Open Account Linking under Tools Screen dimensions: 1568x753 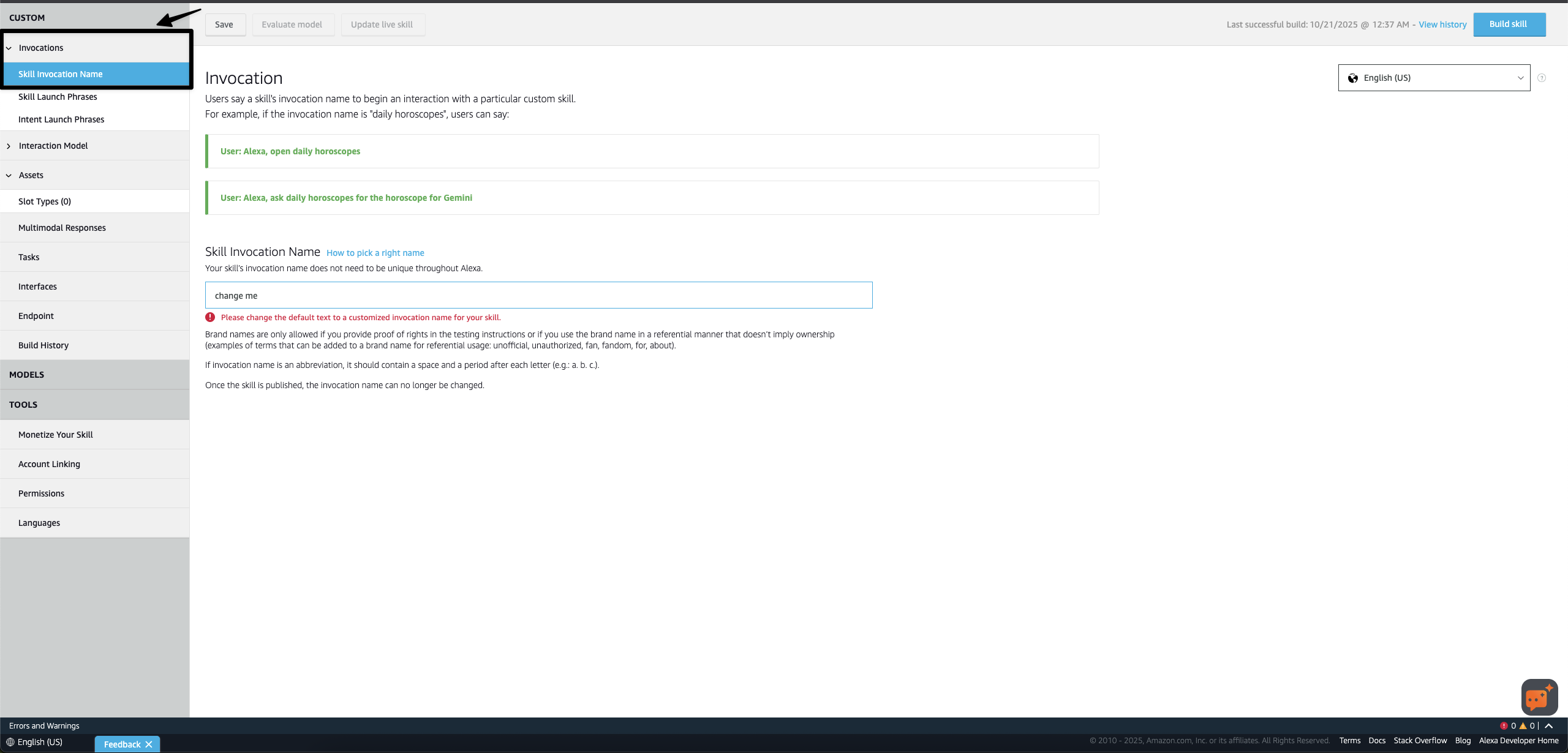click(49, 463)
